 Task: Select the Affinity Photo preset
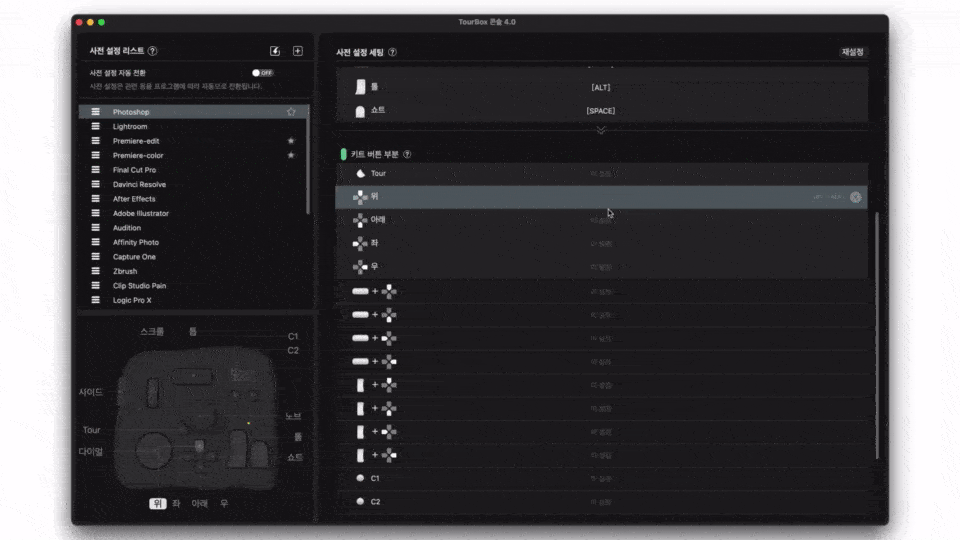[x=193, y=242]
